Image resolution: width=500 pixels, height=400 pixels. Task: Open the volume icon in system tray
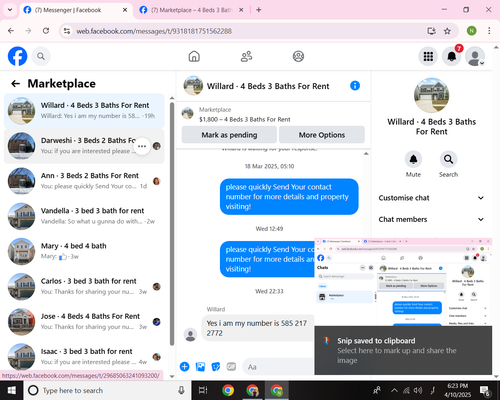coord(418,390)
